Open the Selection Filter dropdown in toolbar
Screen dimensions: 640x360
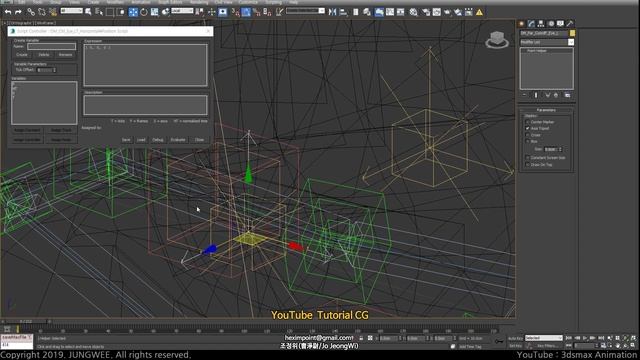pos(71,11)
